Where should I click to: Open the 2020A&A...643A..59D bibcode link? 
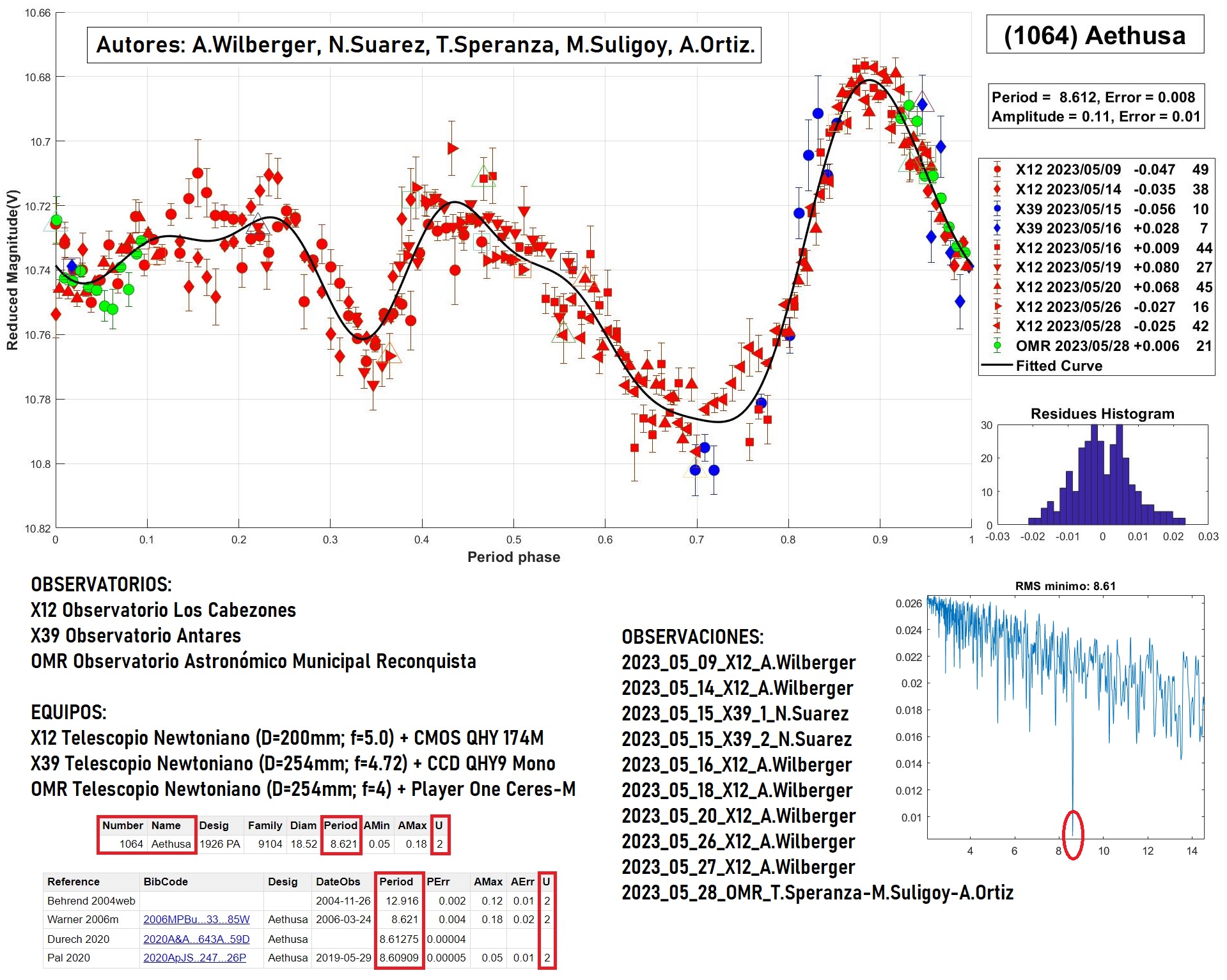tap(196, 939)
